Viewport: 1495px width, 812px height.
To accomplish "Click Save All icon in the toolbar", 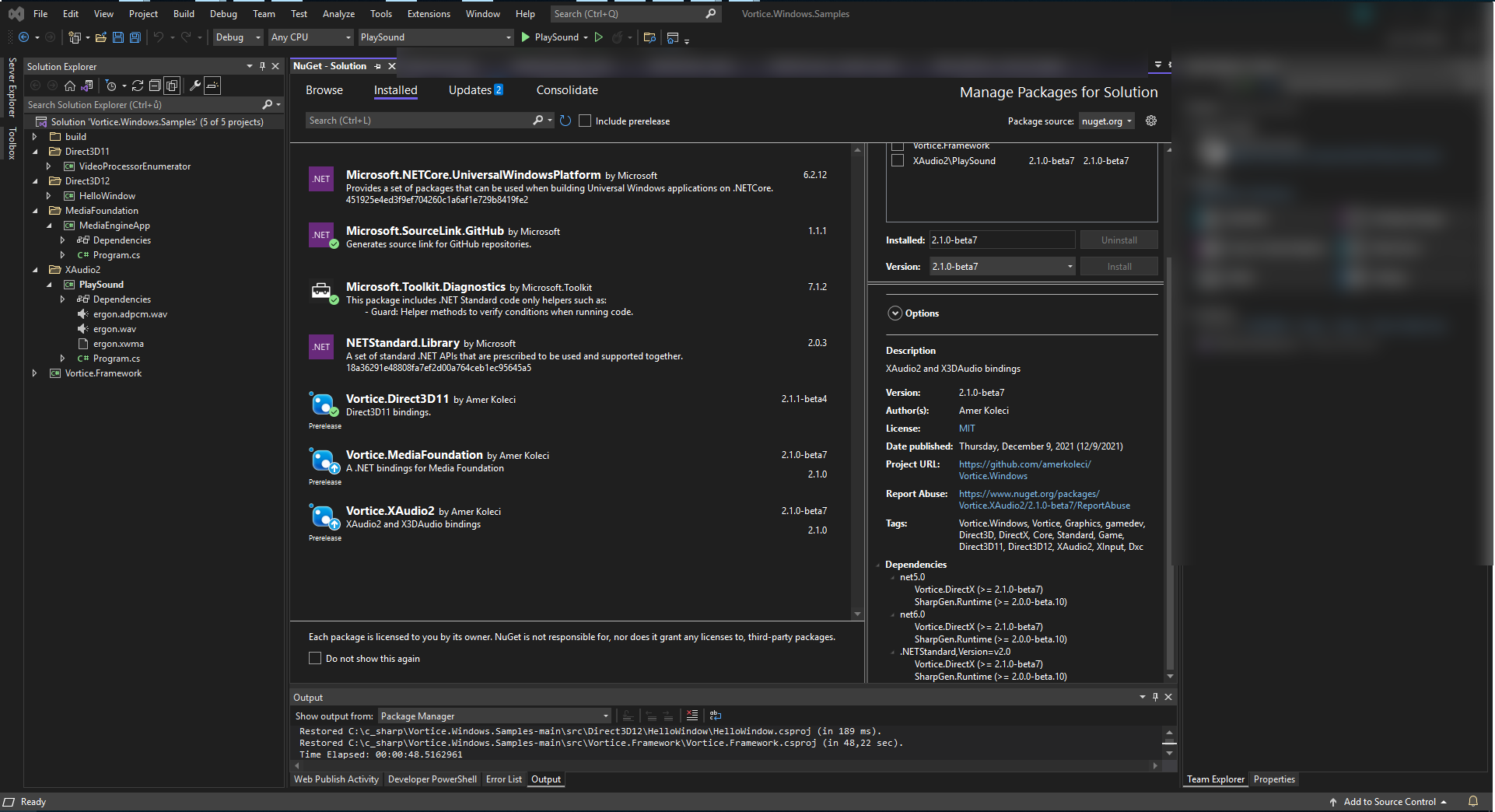I will pyautogui.click(x=134, y=37).
